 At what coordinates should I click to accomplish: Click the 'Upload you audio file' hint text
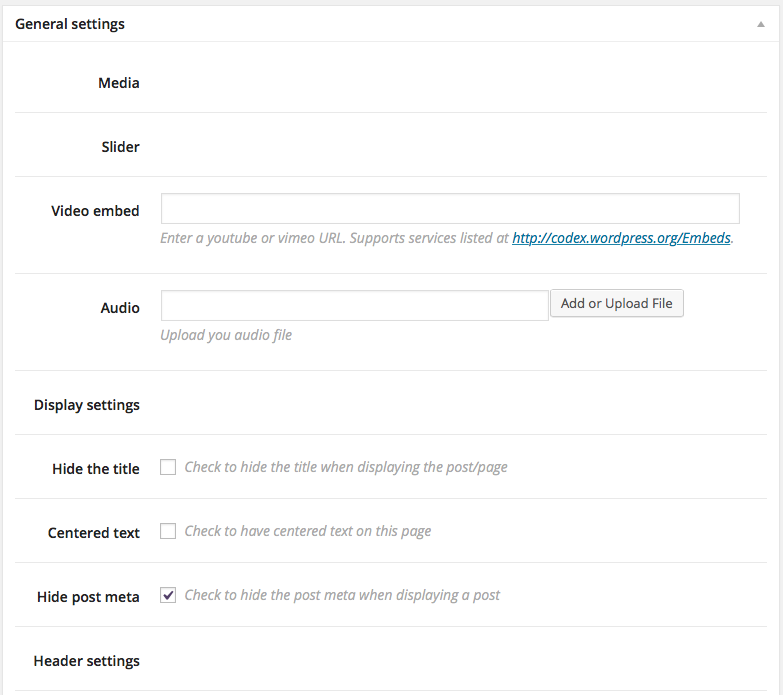point(226,335)
